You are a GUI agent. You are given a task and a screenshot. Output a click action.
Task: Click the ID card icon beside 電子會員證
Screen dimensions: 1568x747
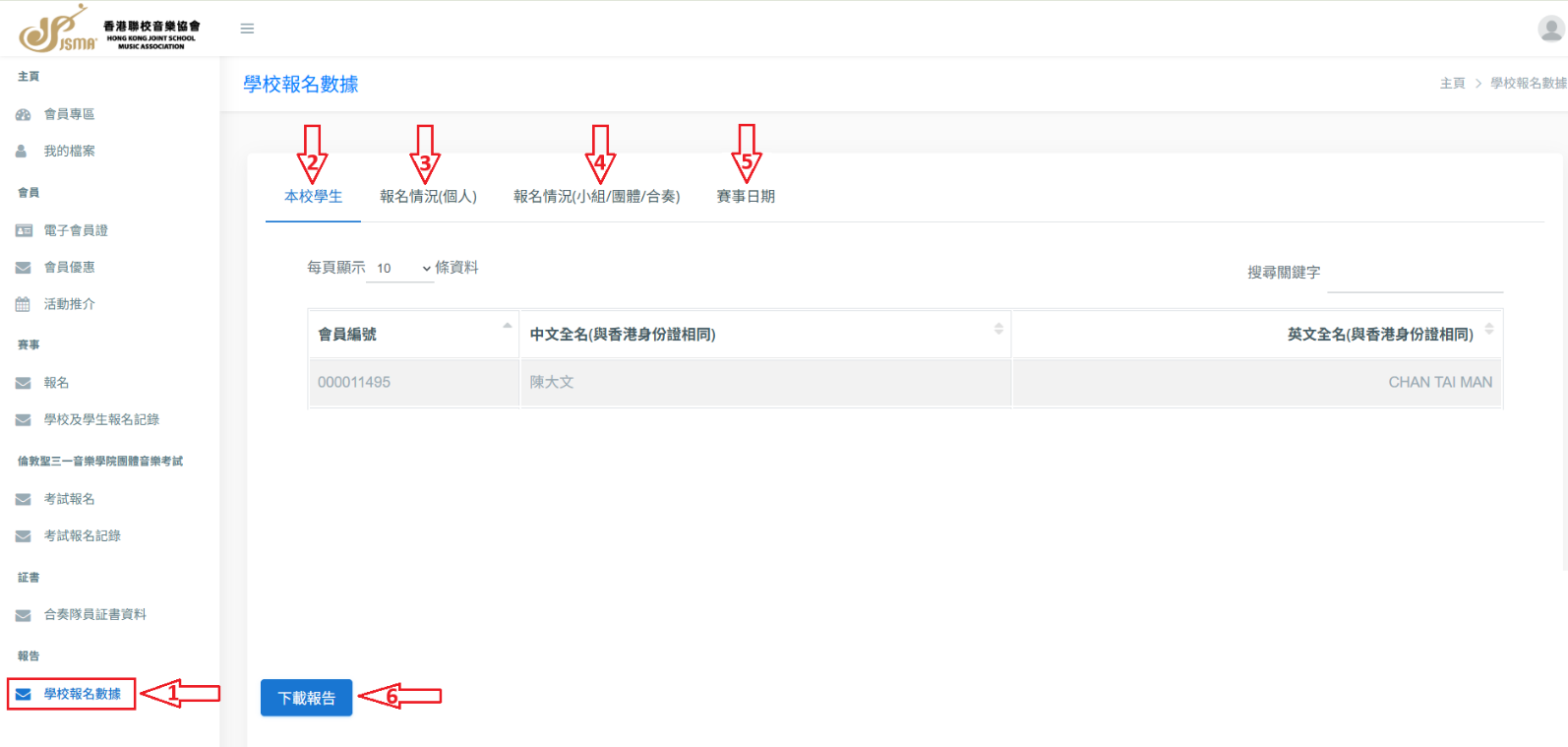24,230
